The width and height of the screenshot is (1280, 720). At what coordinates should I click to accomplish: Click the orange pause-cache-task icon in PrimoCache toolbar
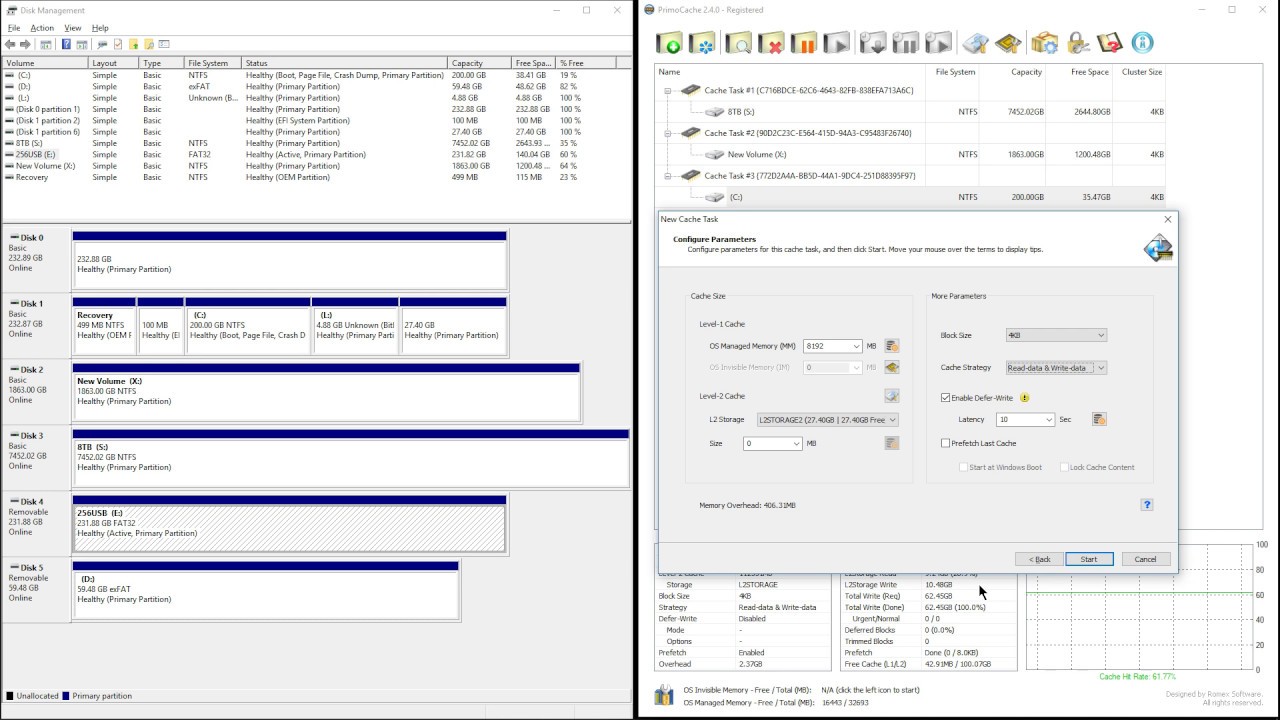click(804, 43)
